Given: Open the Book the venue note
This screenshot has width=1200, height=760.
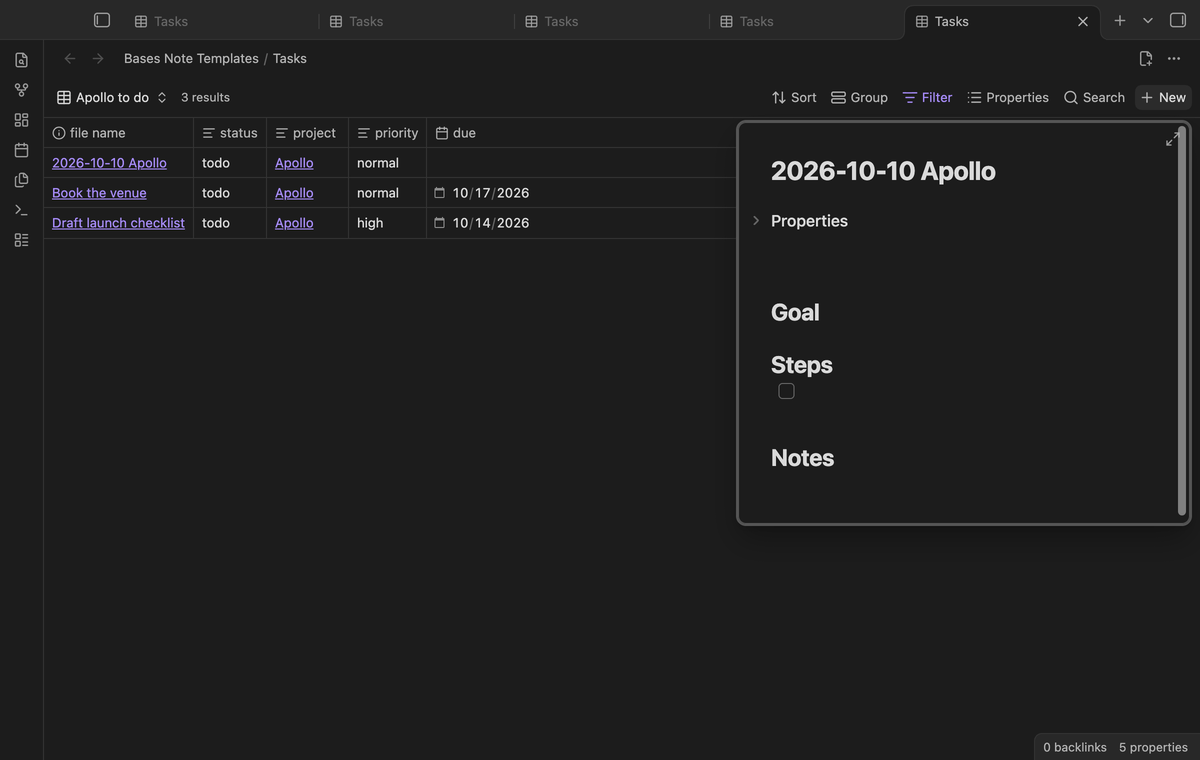Looking at the screenshot, I should 99,193.
